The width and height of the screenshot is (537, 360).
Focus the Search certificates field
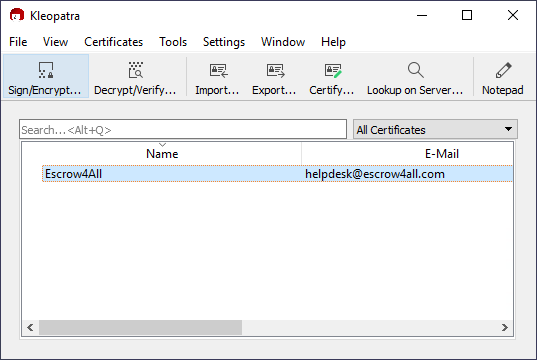[x=183, y=129]
